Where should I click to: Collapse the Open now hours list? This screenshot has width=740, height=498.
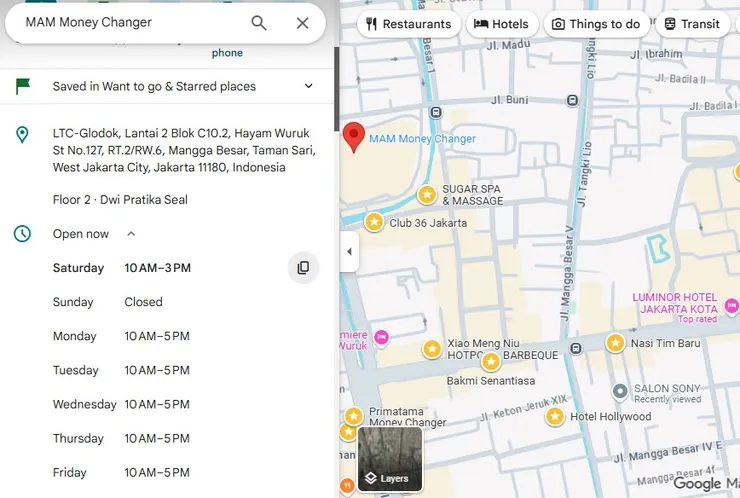point(131,234)
